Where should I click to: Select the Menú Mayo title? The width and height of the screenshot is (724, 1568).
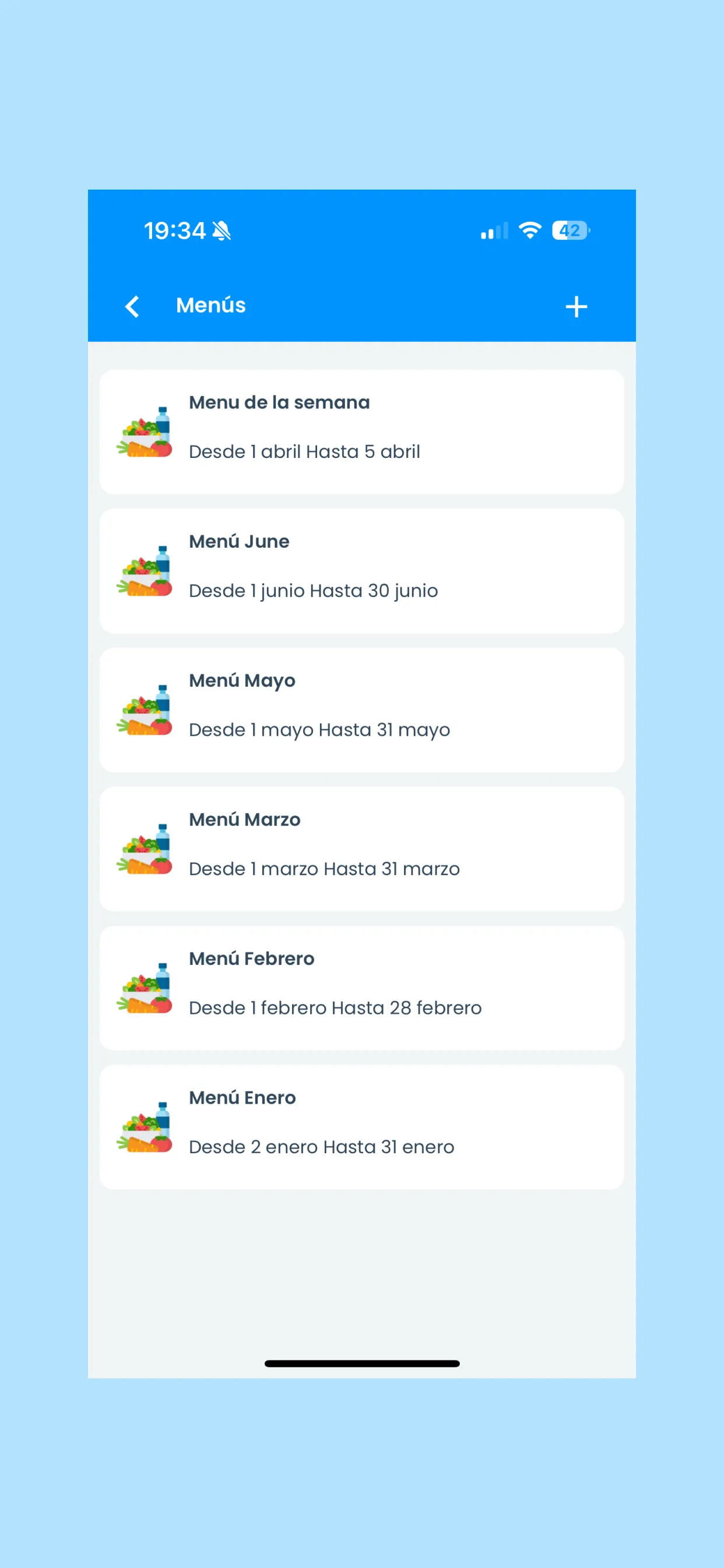pos(242,681)
